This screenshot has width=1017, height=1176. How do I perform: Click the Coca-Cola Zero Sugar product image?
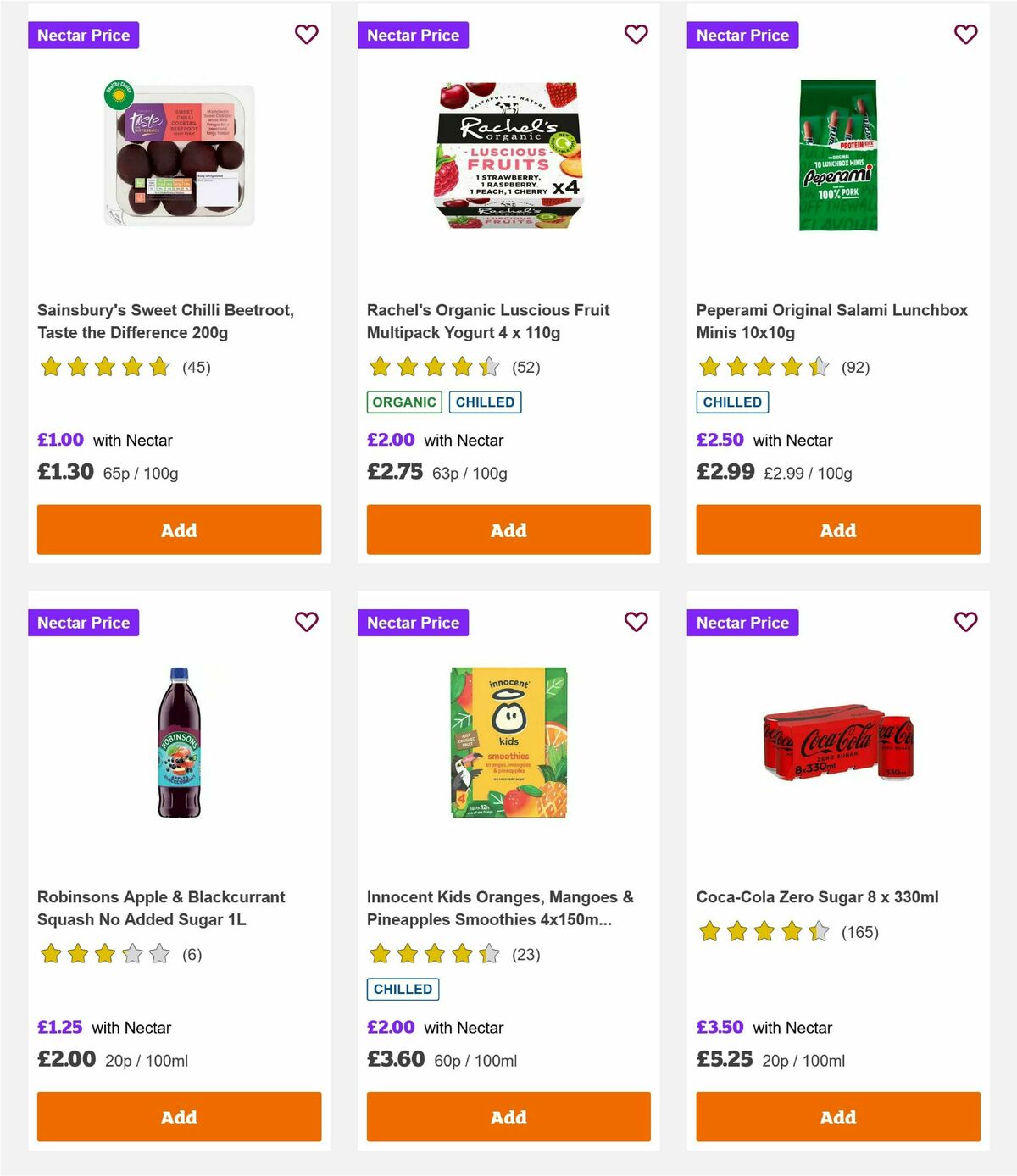point(837,746)
